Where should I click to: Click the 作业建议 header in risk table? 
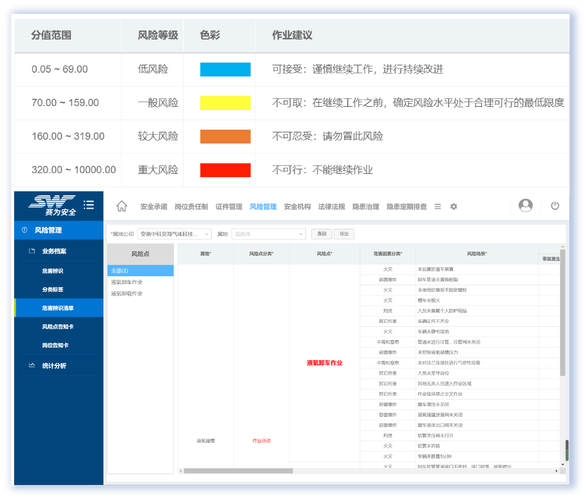point(292,36)
